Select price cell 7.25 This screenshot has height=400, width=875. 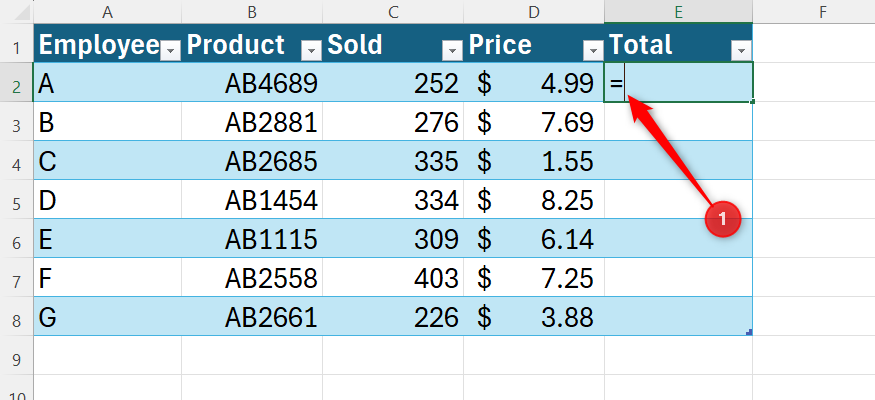[x=534, y=277]
